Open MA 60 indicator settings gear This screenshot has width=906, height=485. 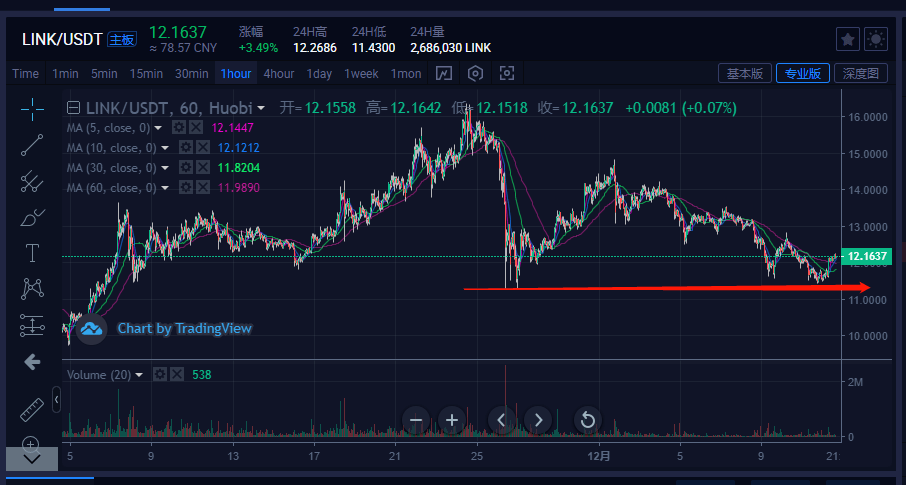point(185,188)
